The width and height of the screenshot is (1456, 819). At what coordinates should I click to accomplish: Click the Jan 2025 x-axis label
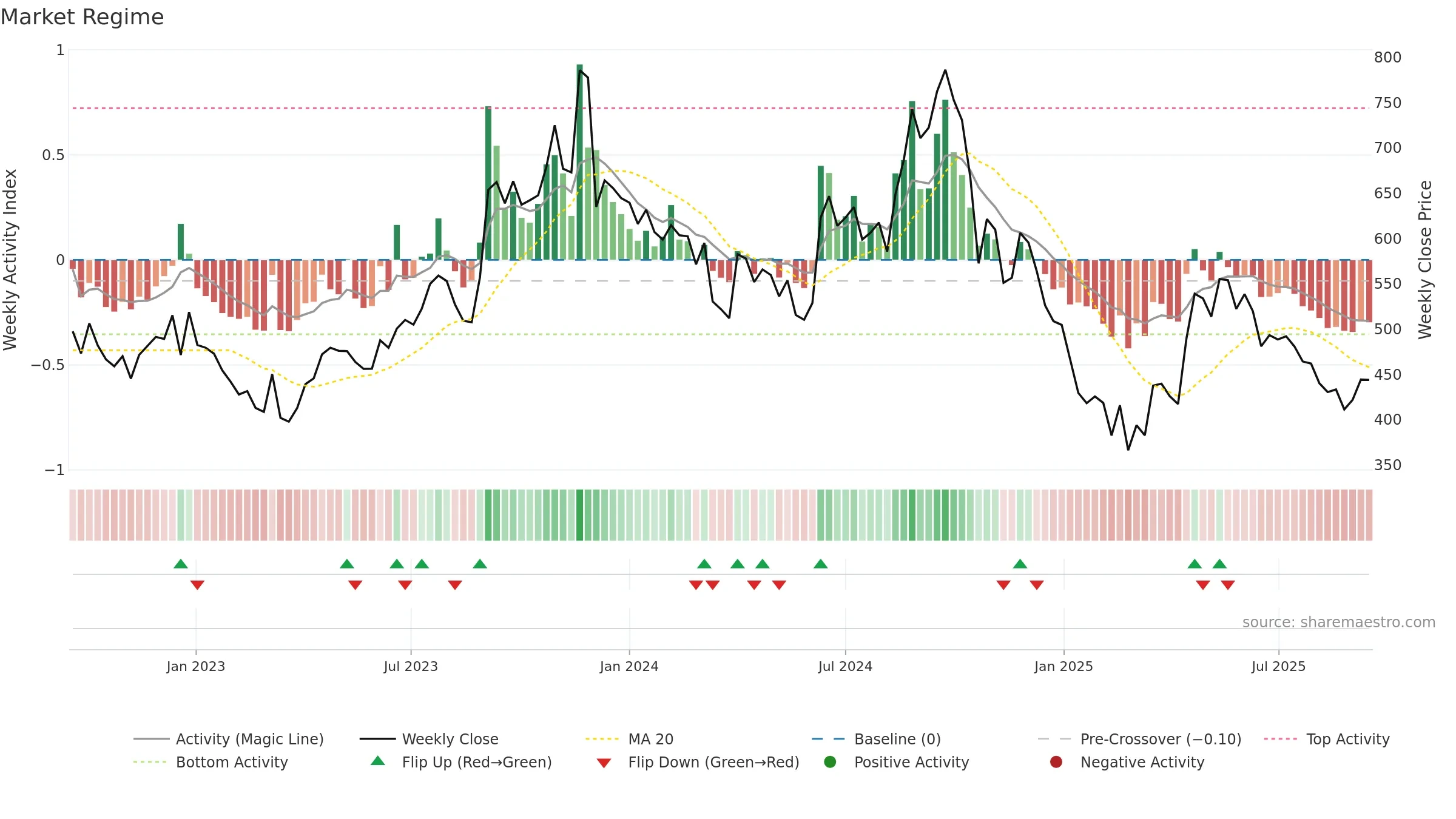(x=1063, y=666)
